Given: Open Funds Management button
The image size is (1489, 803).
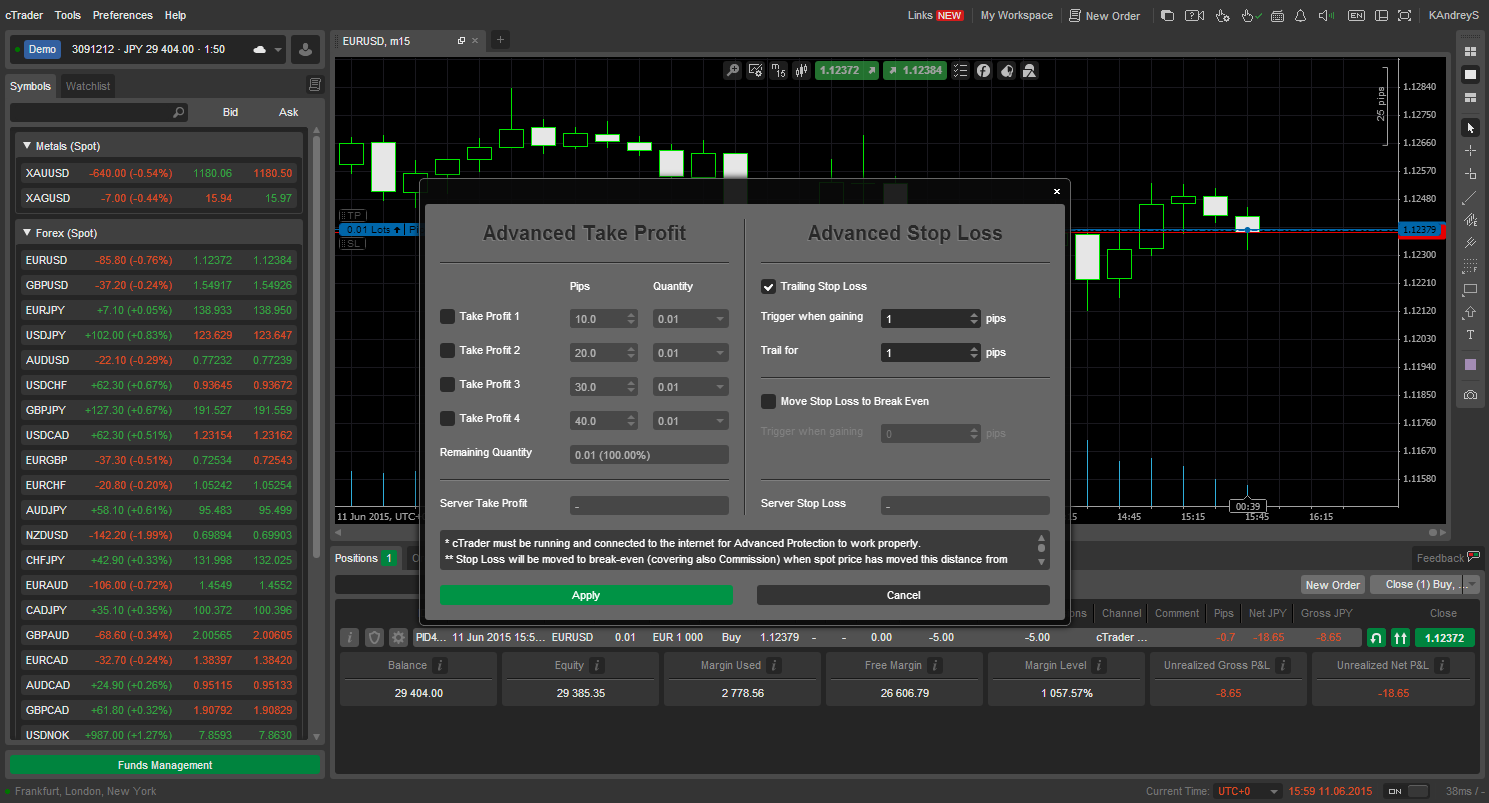Looking at the screenshot, I should (x=165, y=765).
